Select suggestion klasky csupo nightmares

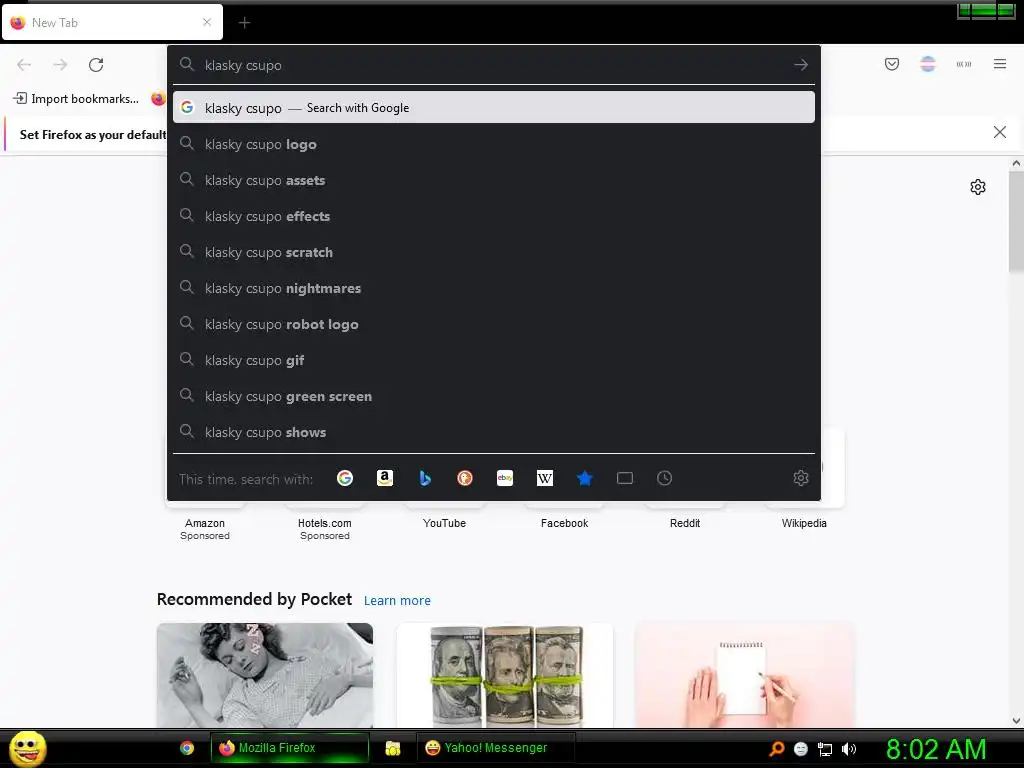(494, 288)
